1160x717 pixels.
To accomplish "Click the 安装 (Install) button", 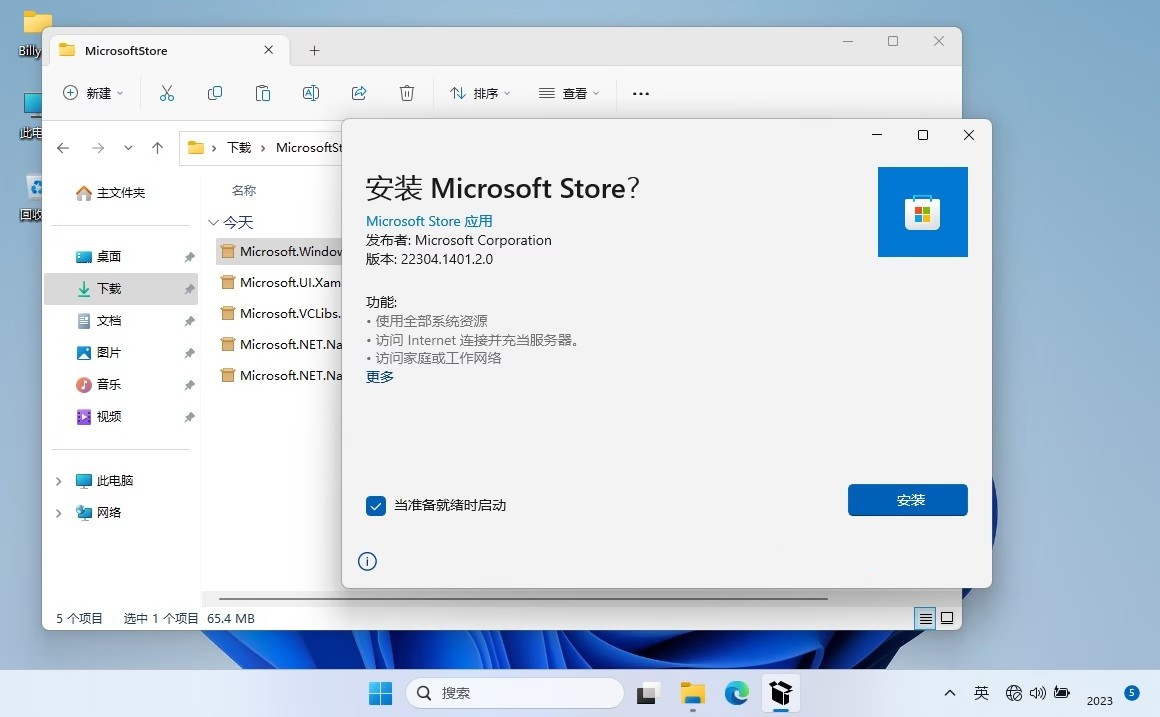I will coord(907,500).
